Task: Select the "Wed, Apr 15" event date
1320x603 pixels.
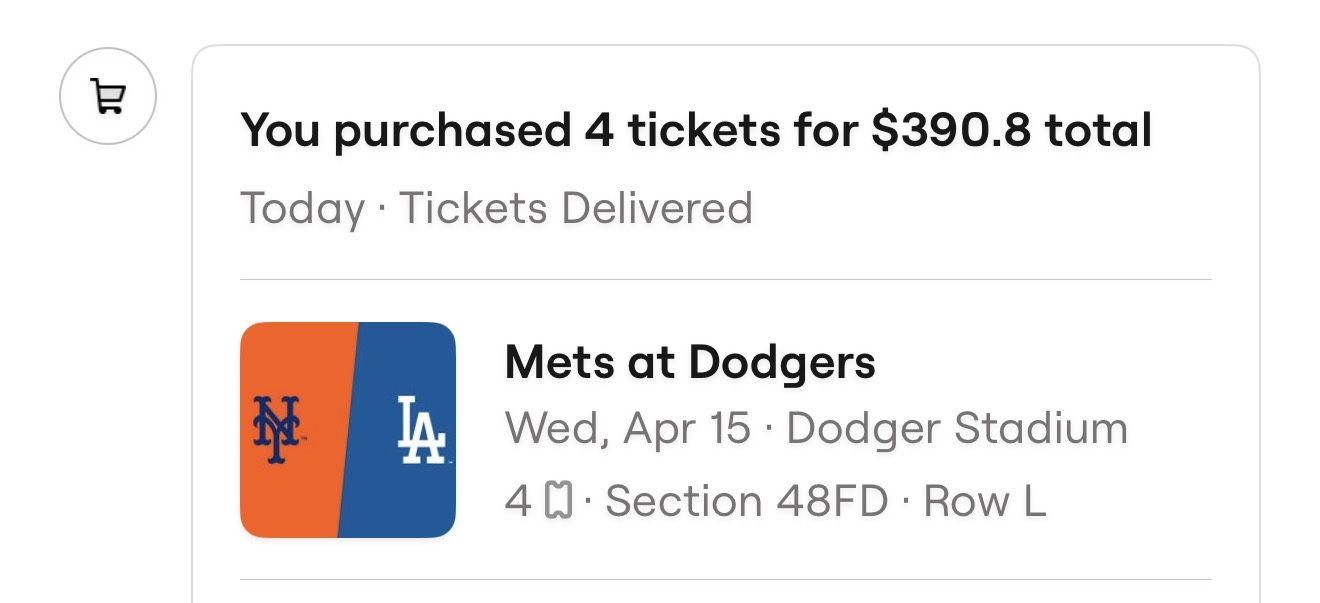Action: pos(628,429)
